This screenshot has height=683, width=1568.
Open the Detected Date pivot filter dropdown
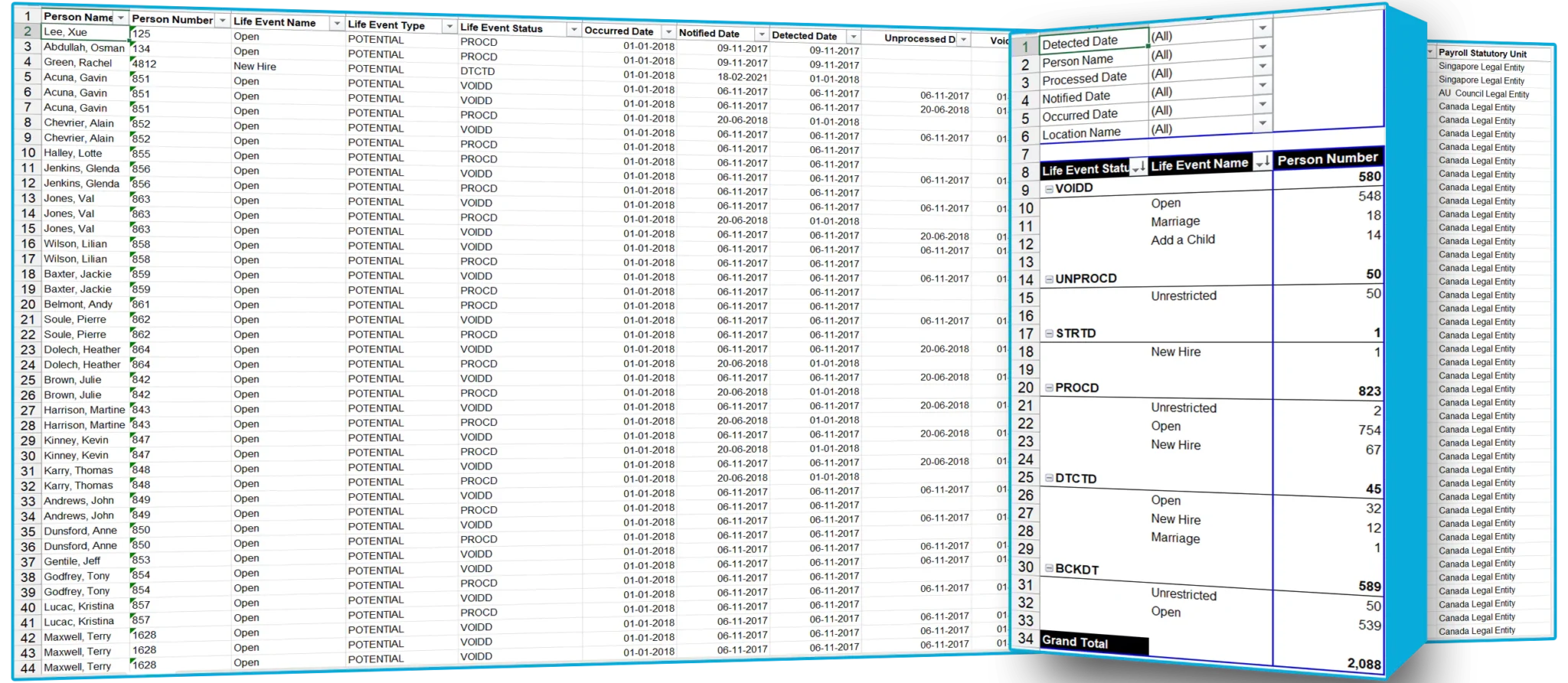tap(1263, 28)
